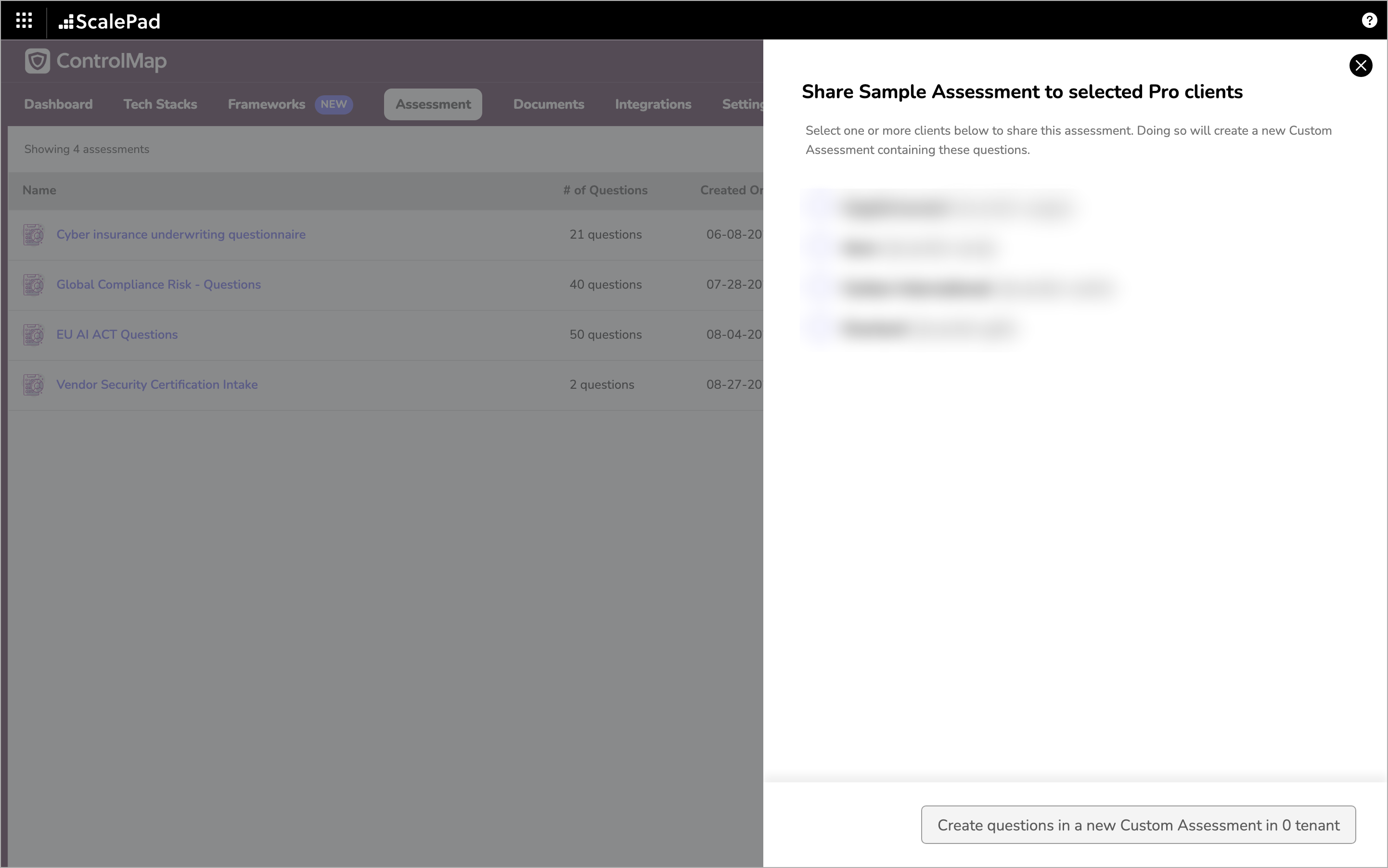Open the Frameworks tab
This screenshot has height=868, width=1388.
tap(267, 104)
